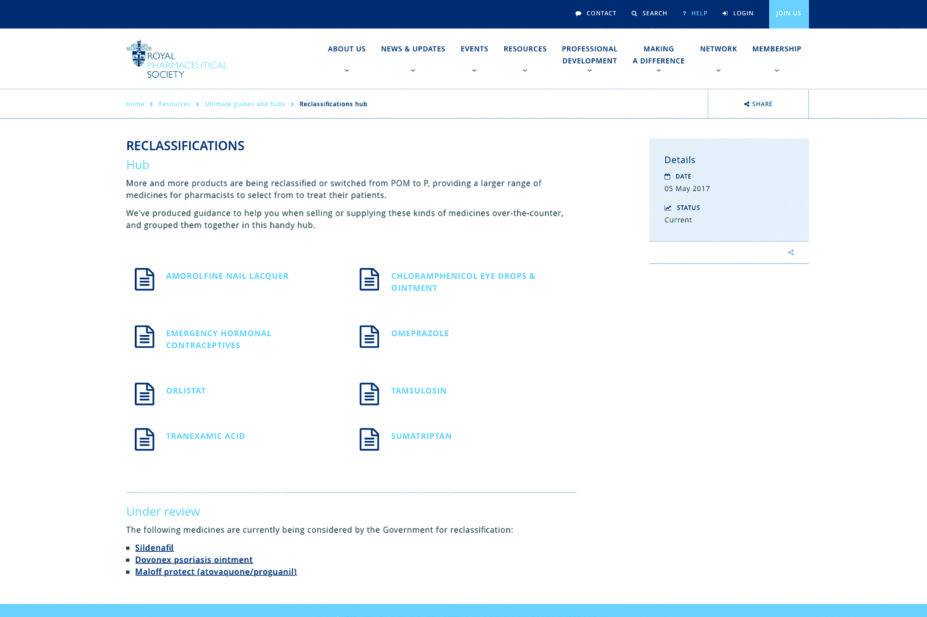Click the share icon in Details panel
Screen dimensions: 927x617
(790, 252)
